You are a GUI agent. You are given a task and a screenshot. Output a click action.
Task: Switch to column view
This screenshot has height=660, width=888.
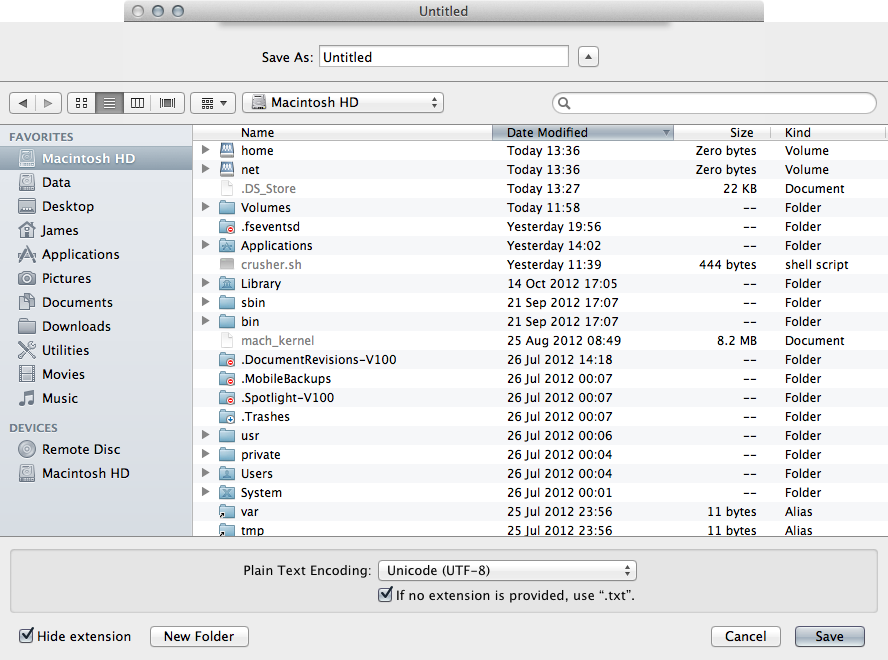pyautogui.click(x=137, y=103)
